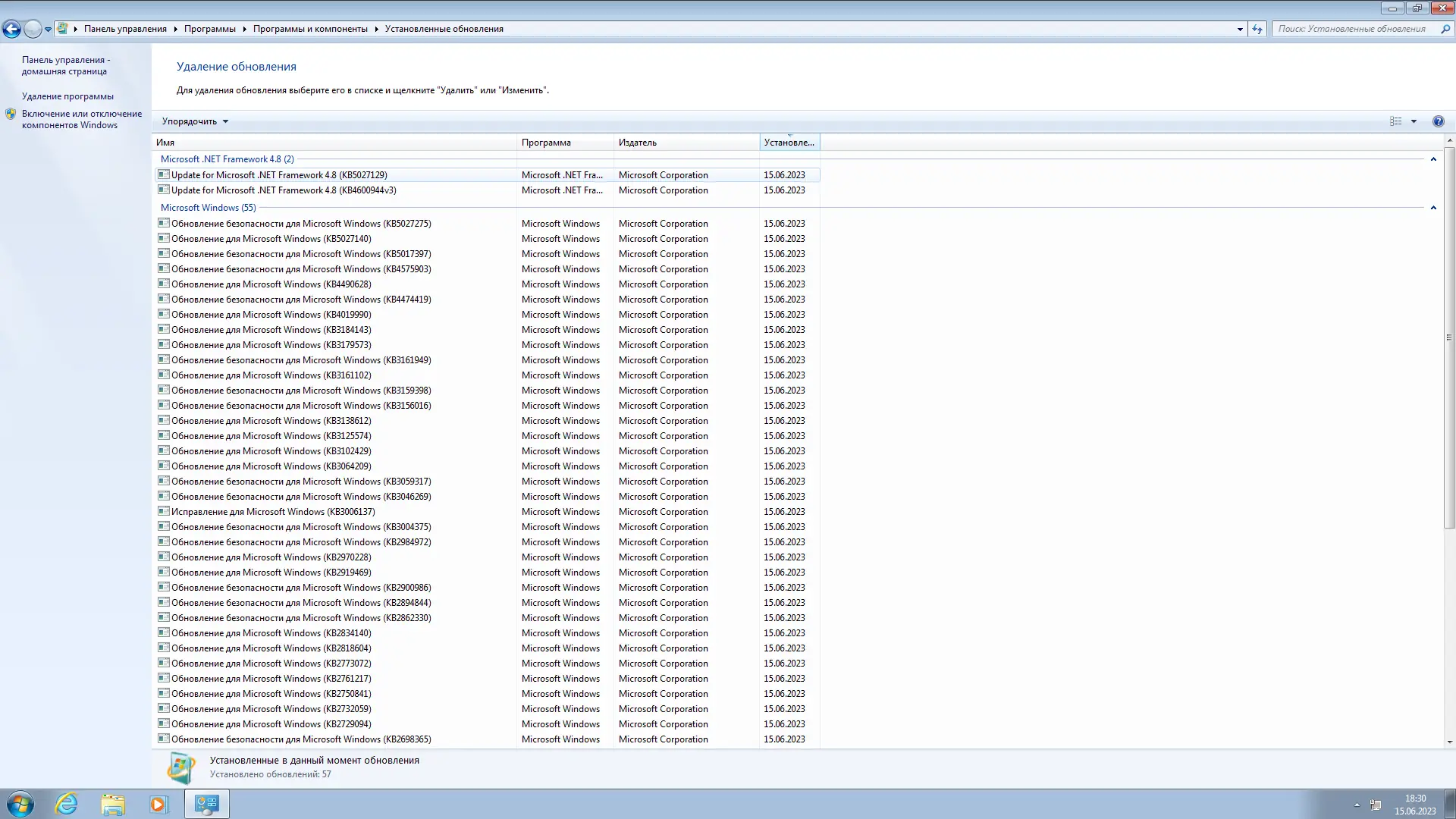Click the change view layout icon
This screenshot has height=819, width=1456.
pyautogui.click(x=1395, y=121)
